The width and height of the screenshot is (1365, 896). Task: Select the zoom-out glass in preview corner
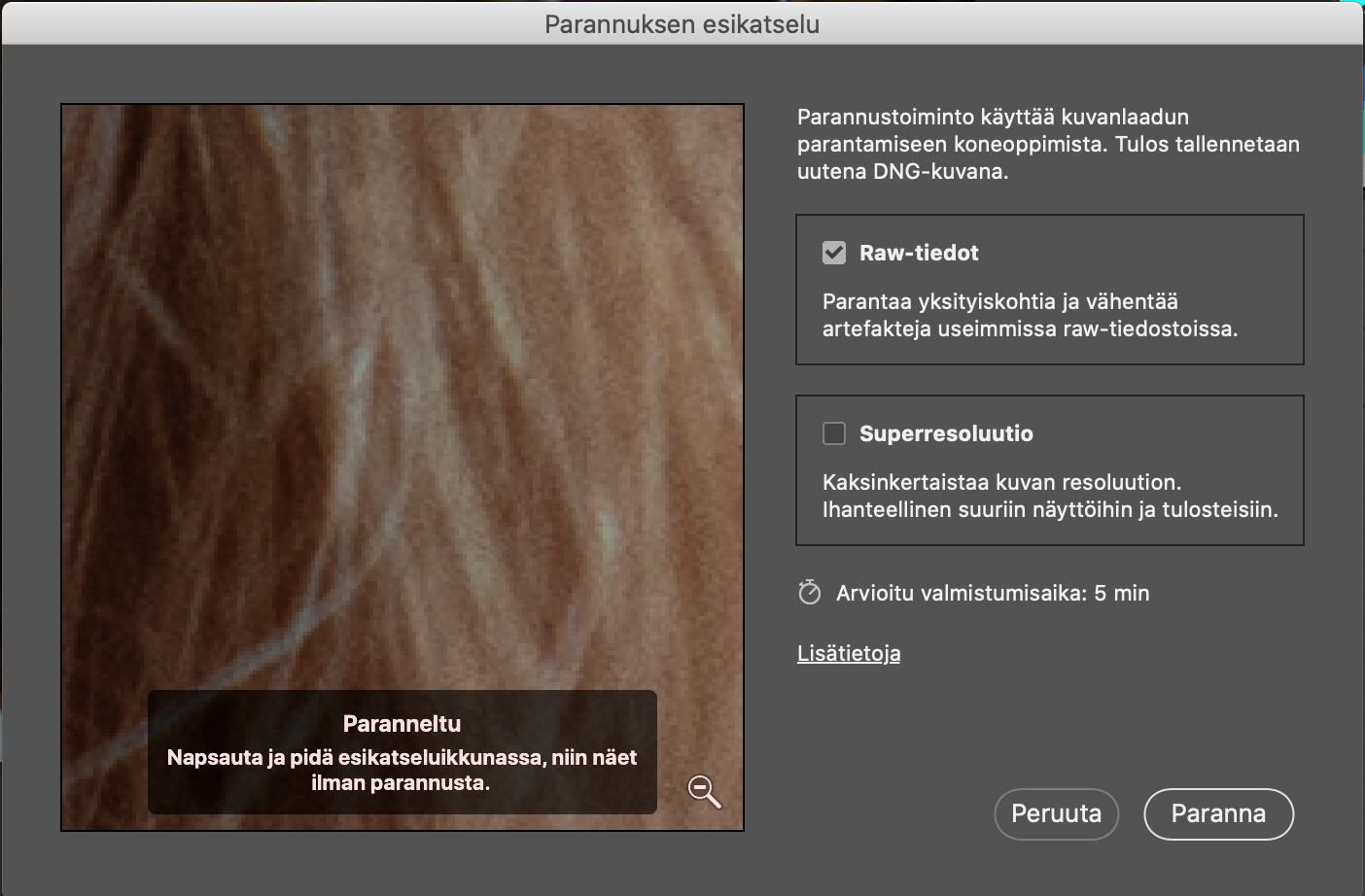pos(706,793)
